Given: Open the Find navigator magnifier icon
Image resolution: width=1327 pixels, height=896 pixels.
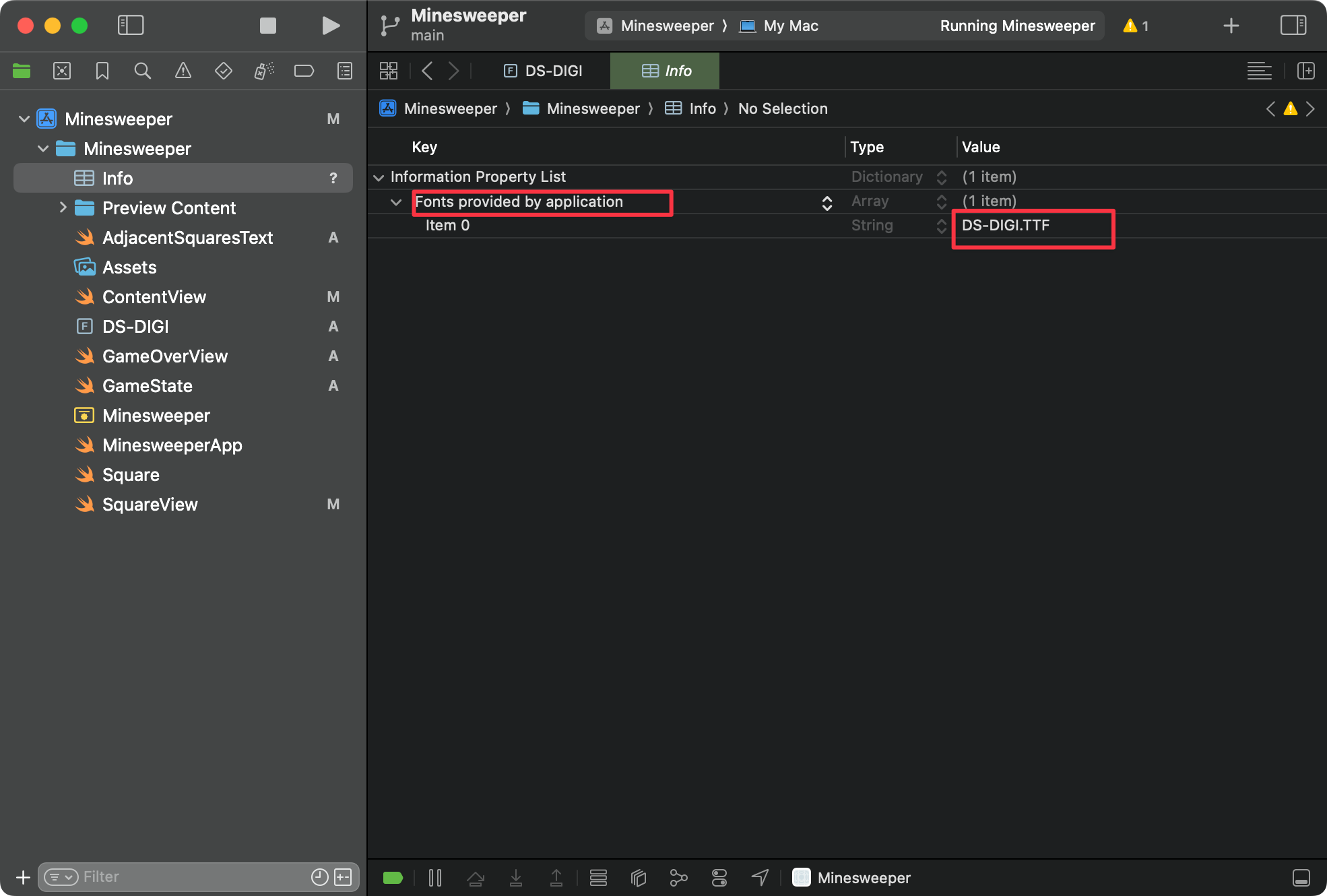Looking at the screenshot, I should (142, 71).
